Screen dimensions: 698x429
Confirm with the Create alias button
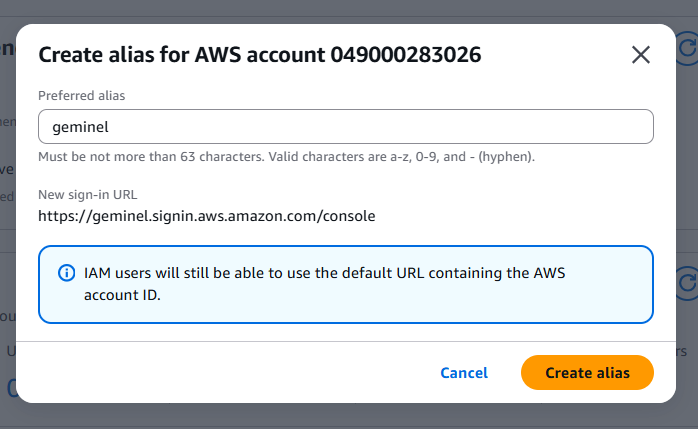pos(587,372)
